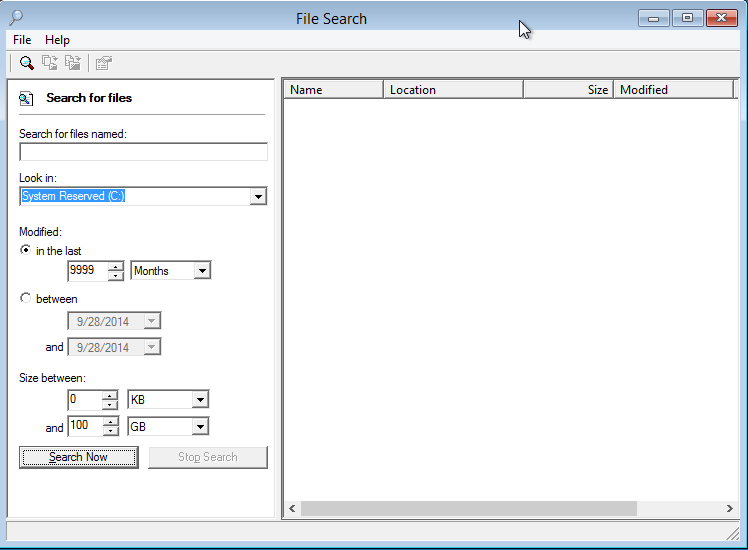This screenshot has height=550, width=748.
Task: Increase the 9999 value with the up spinner
Action: tap(116, 266)
